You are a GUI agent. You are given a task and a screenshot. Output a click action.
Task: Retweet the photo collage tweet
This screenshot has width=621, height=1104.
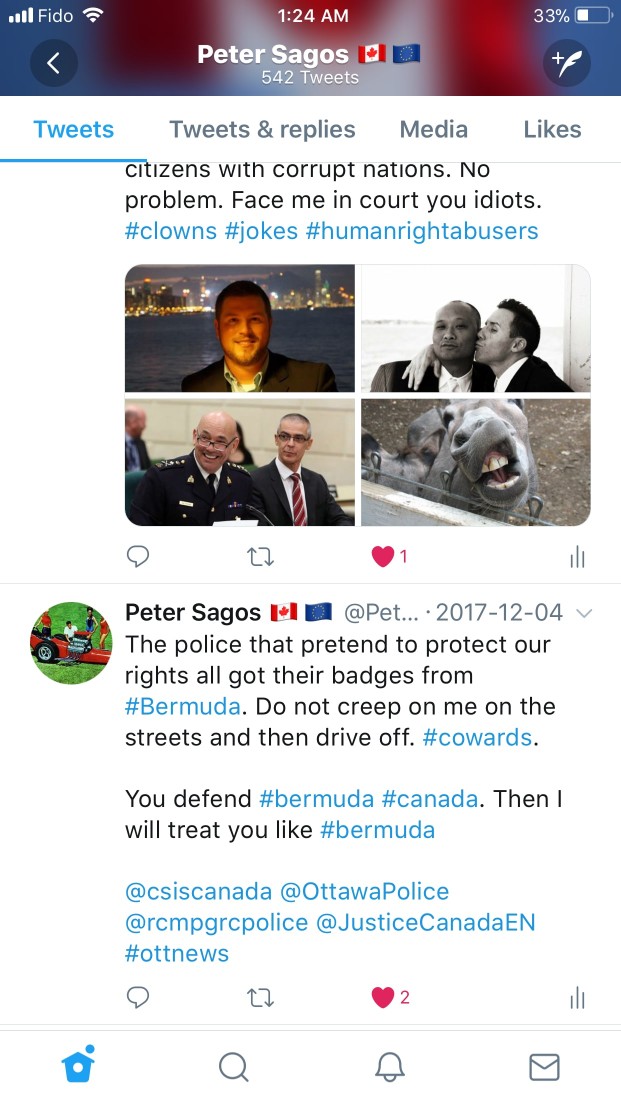(x=261, y=557)
